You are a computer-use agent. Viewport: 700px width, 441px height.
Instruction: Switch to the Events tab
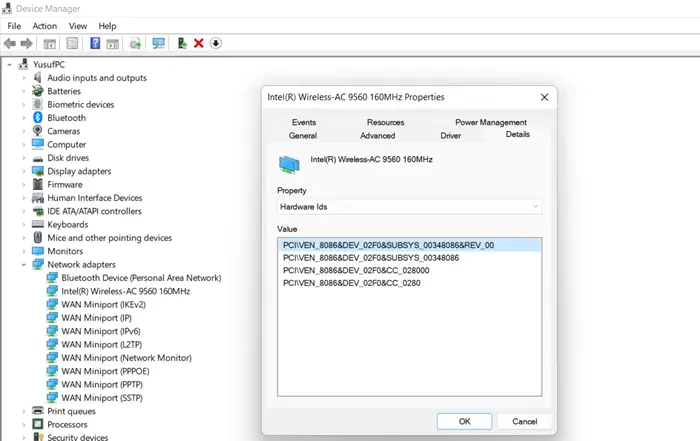tap(304, 122)
